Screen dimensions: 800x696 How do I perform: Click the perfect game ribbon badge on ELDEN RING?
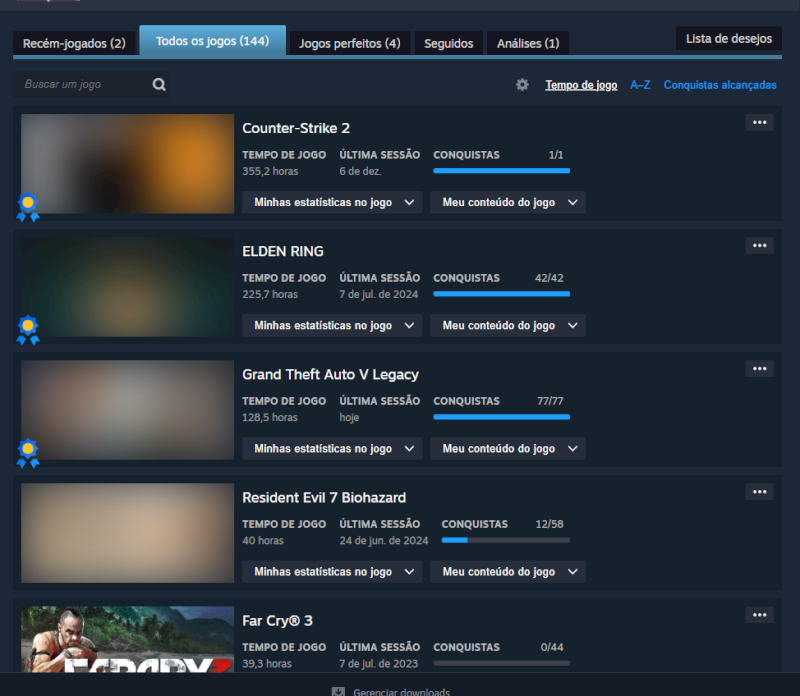(28, 329)
